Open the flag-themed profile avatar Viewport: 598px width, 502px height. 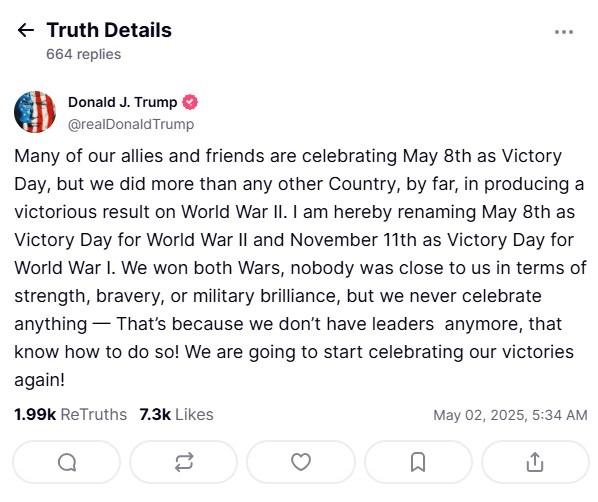point(35,112)
